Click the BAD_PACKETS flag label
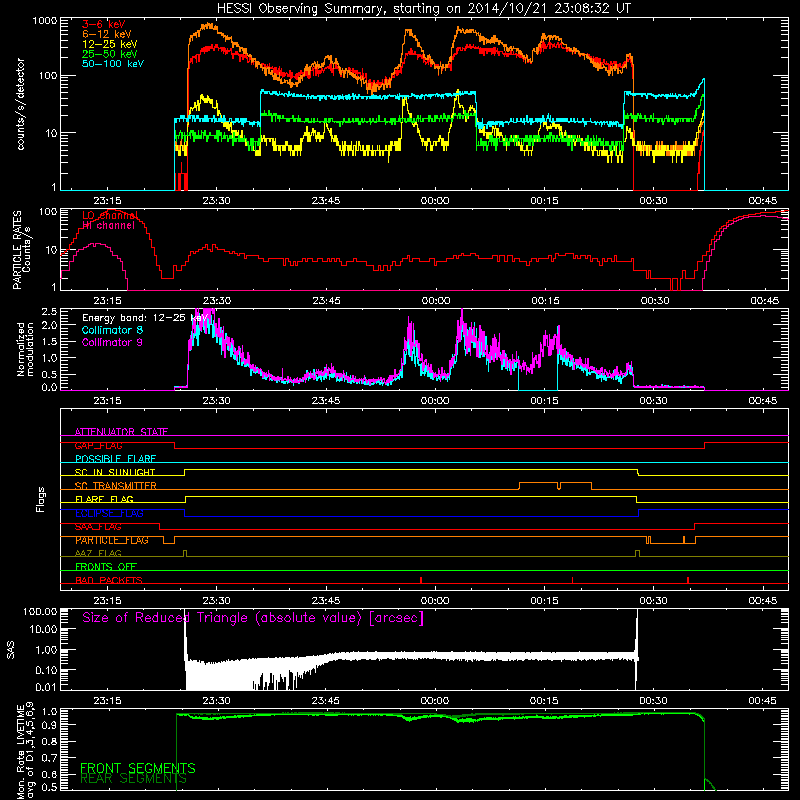This screenshot has width=800, height=800. click(109, 580)
